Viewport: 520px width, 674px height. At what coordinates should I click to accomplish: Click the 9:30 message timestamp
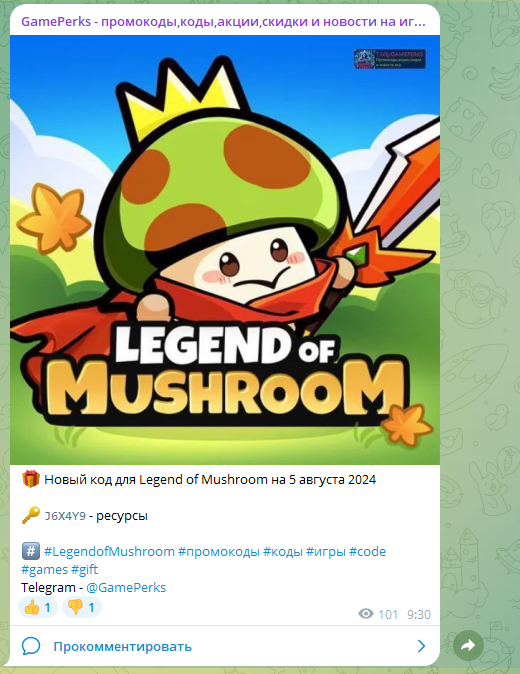pos(419,615)
